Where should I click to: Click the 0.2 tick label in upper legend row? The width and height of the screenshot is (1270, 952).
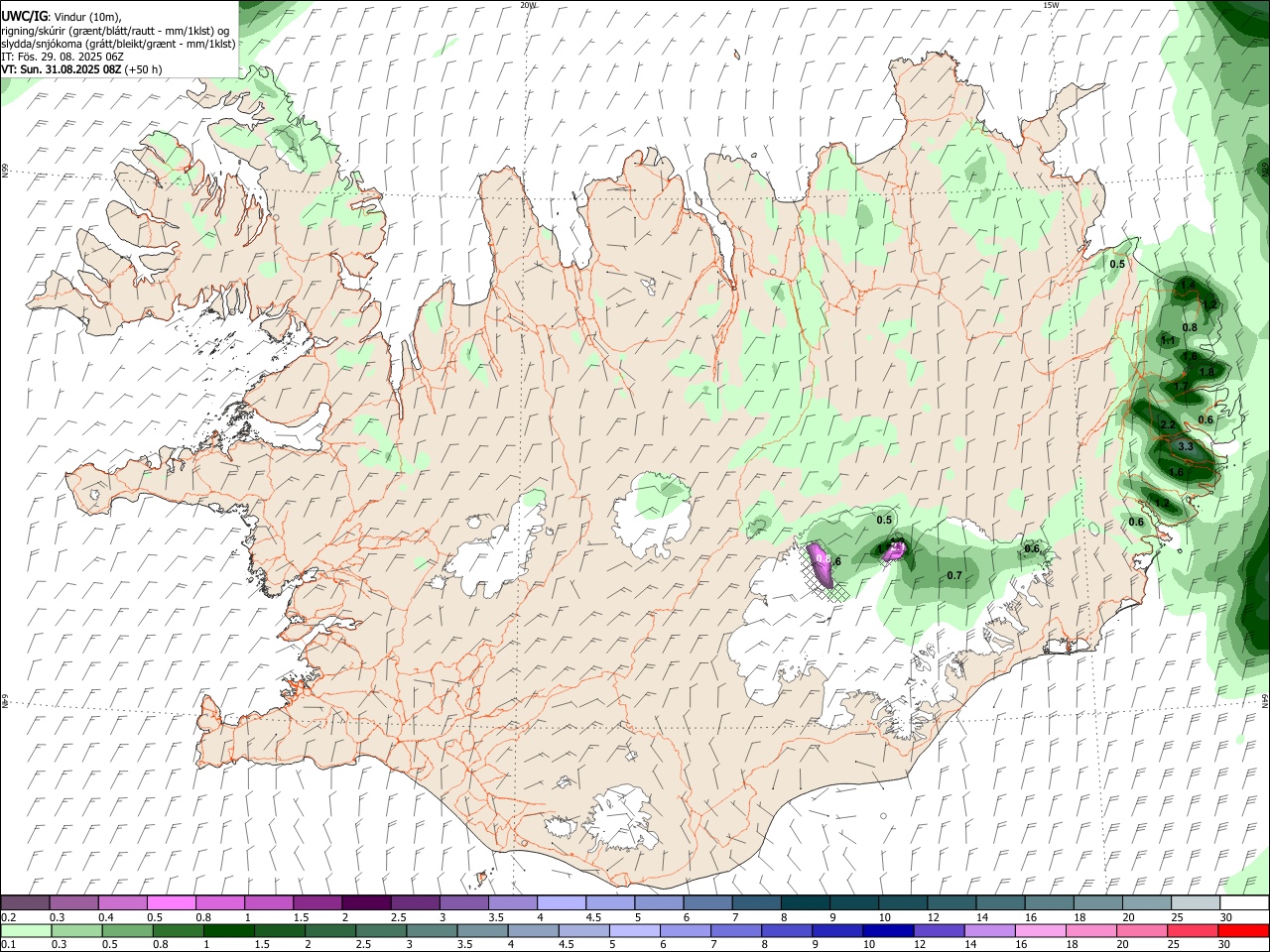pyautogui.click(x=8, y=917)
